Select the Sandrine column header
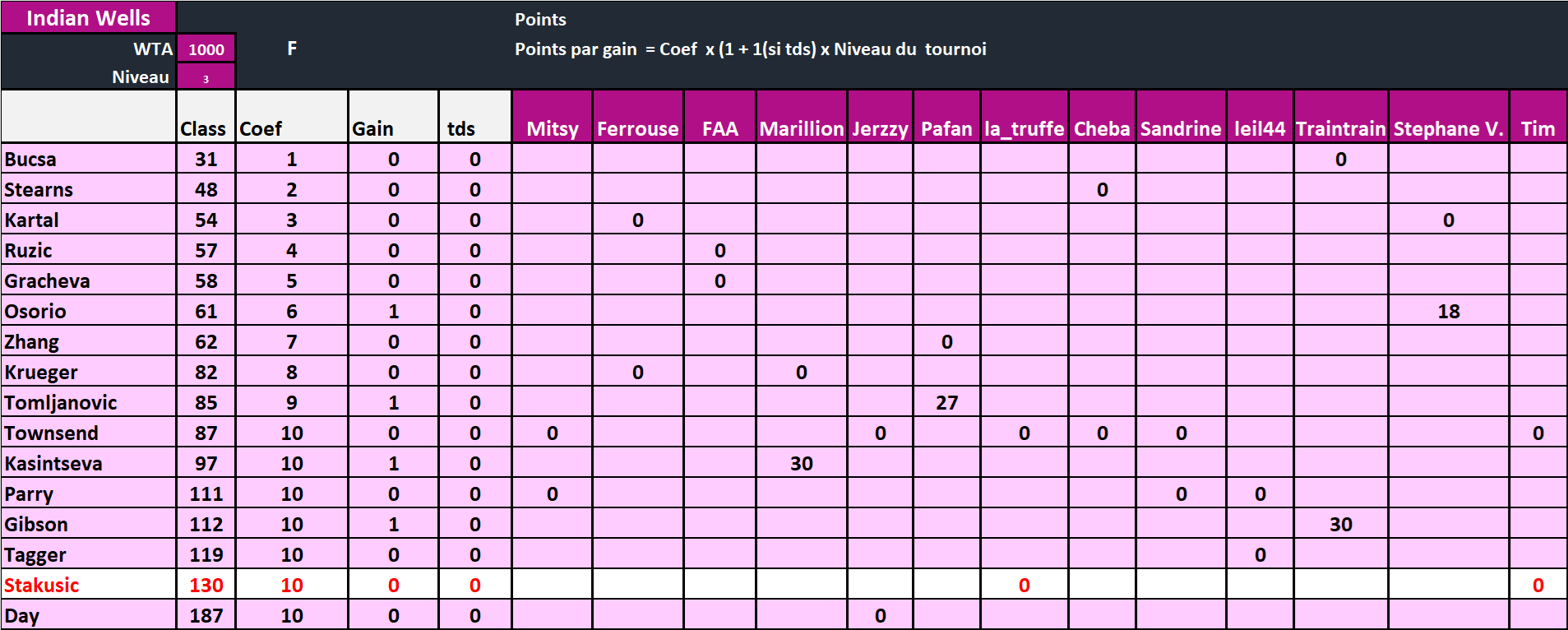The width and height of the screenshot is (1568, 630). (x=1181, y=128)
